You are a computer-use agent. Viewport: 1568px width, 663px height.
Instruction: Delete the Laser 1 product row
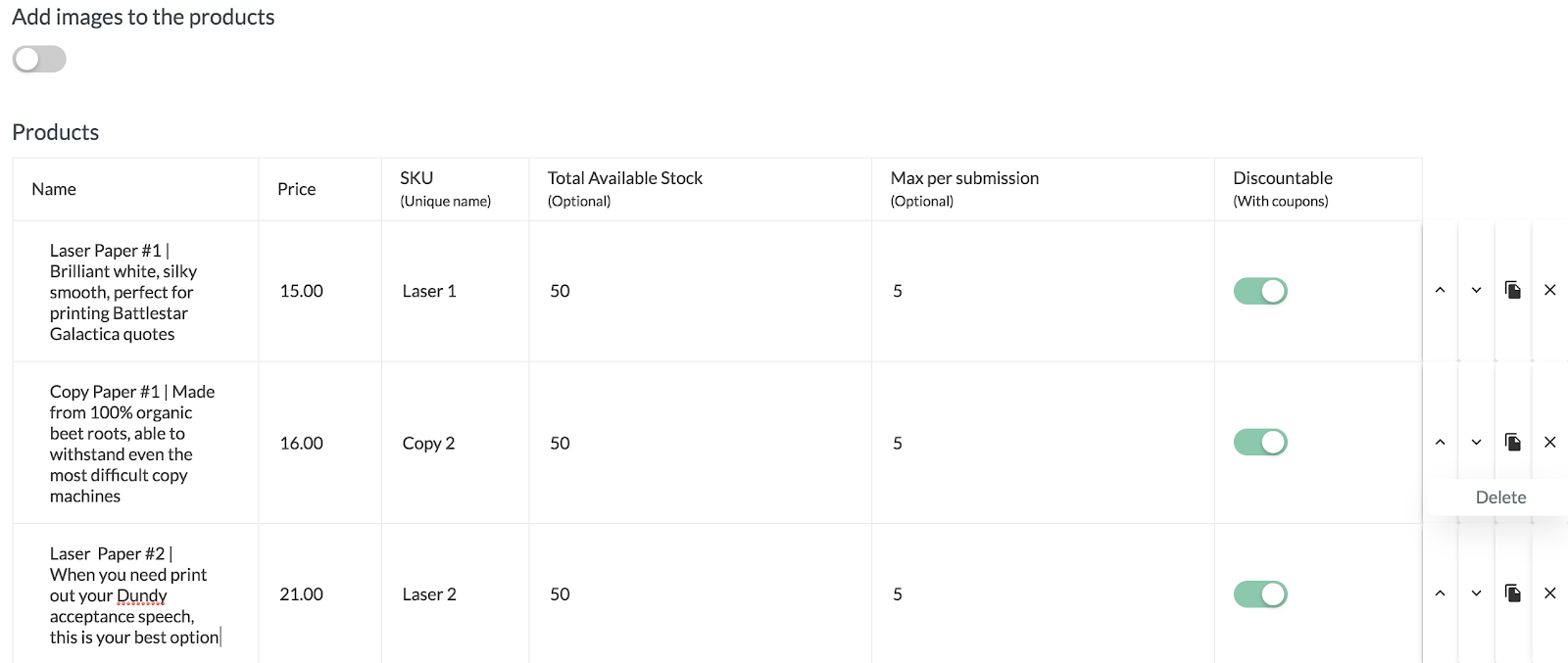[1549, 290]
